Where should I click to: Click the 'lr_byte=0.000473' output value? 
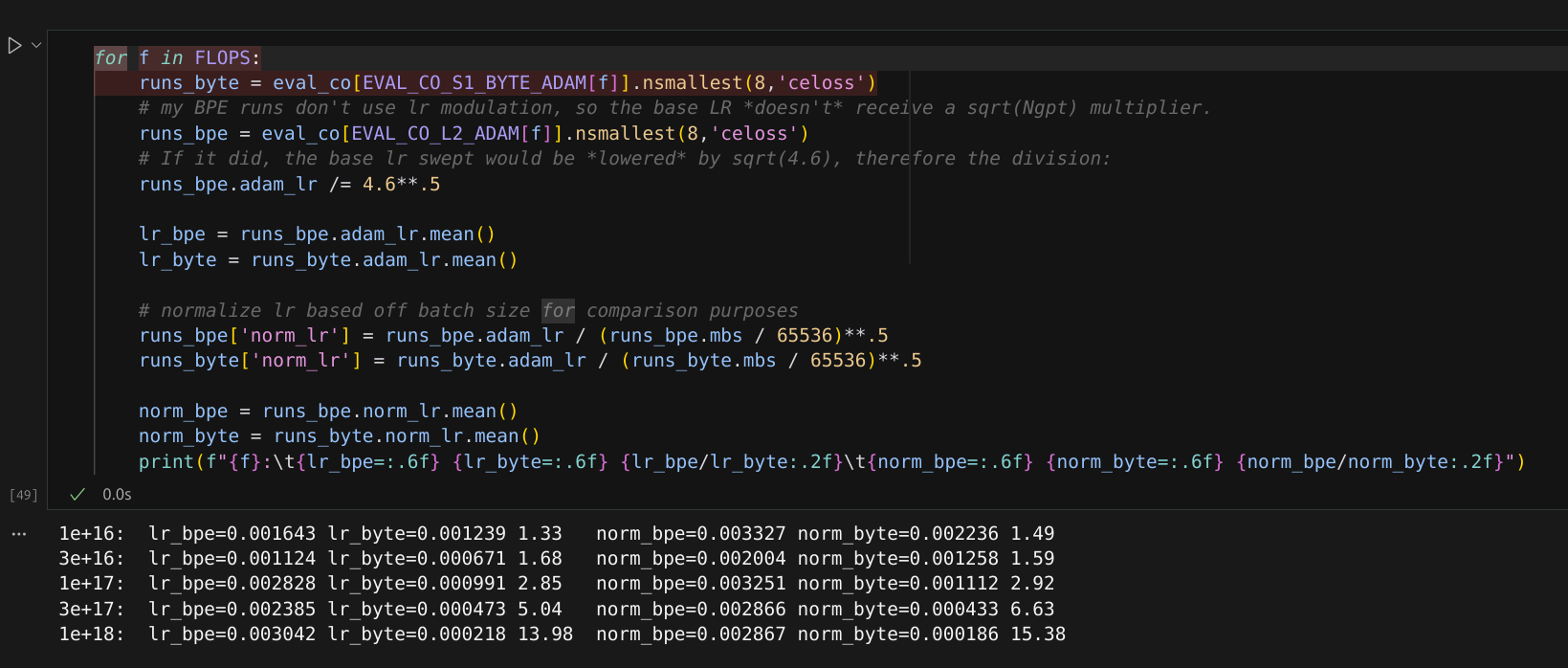(417, 610)
